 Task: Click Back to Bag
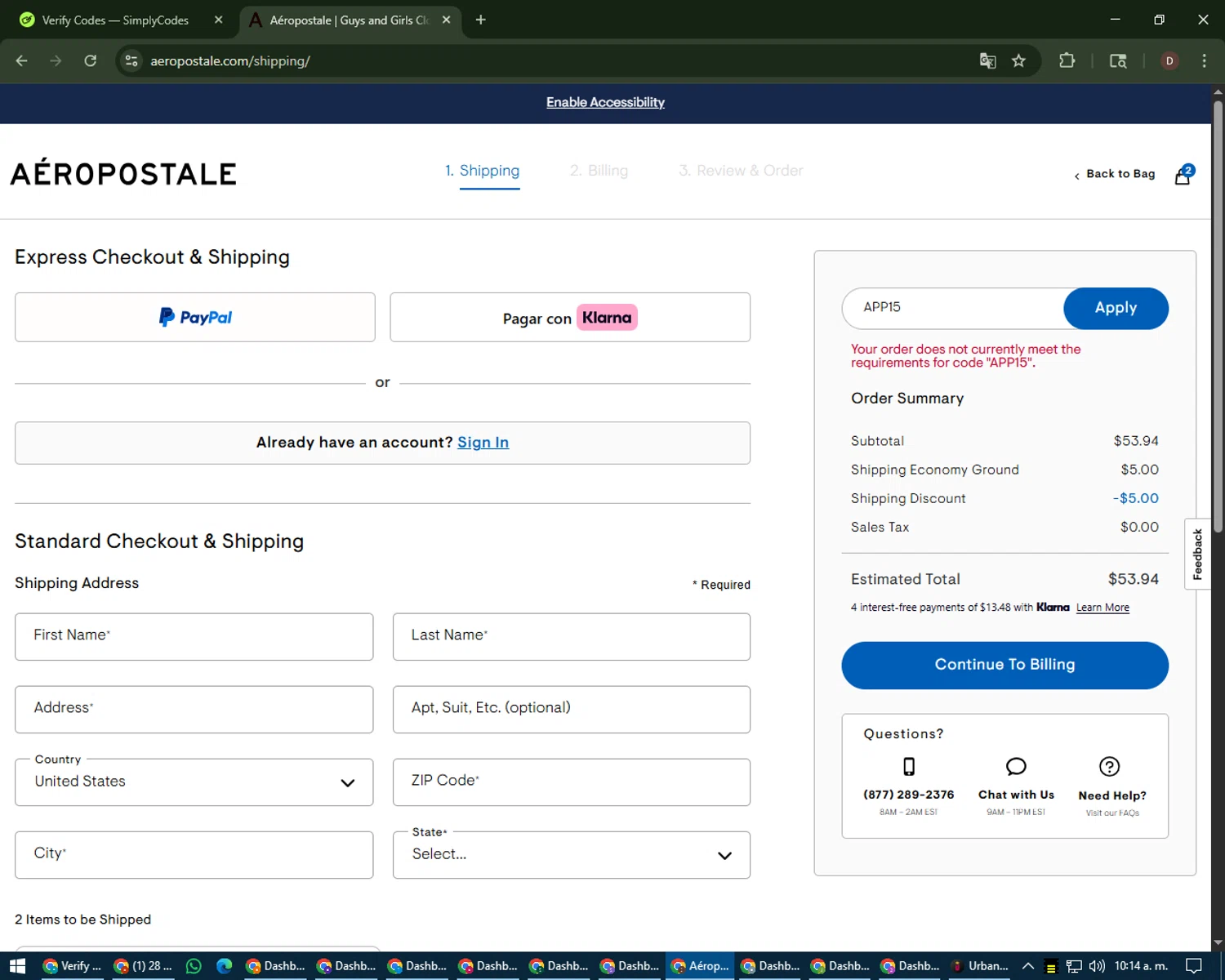pos(1115,174)
